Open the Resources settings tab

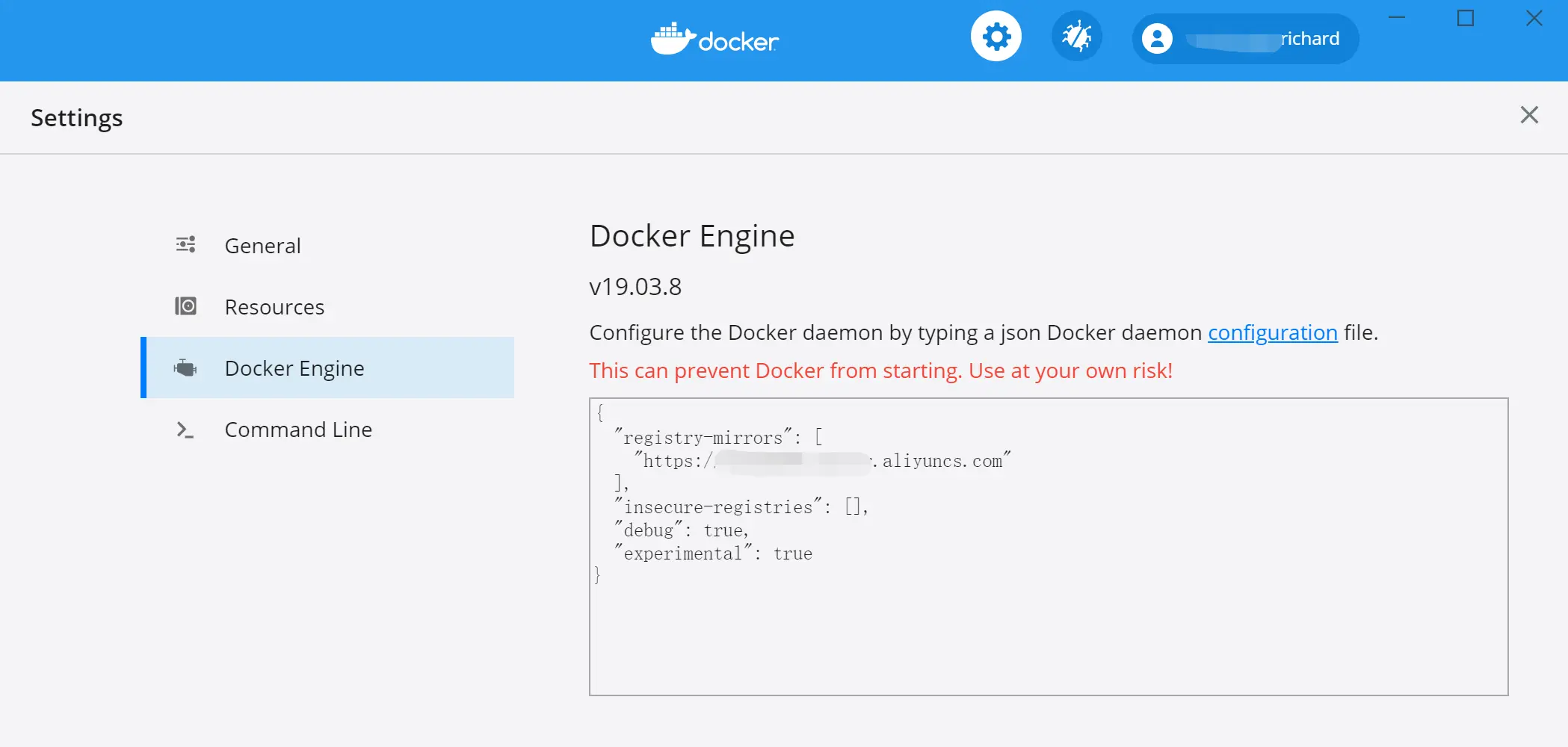coord(329,306)
